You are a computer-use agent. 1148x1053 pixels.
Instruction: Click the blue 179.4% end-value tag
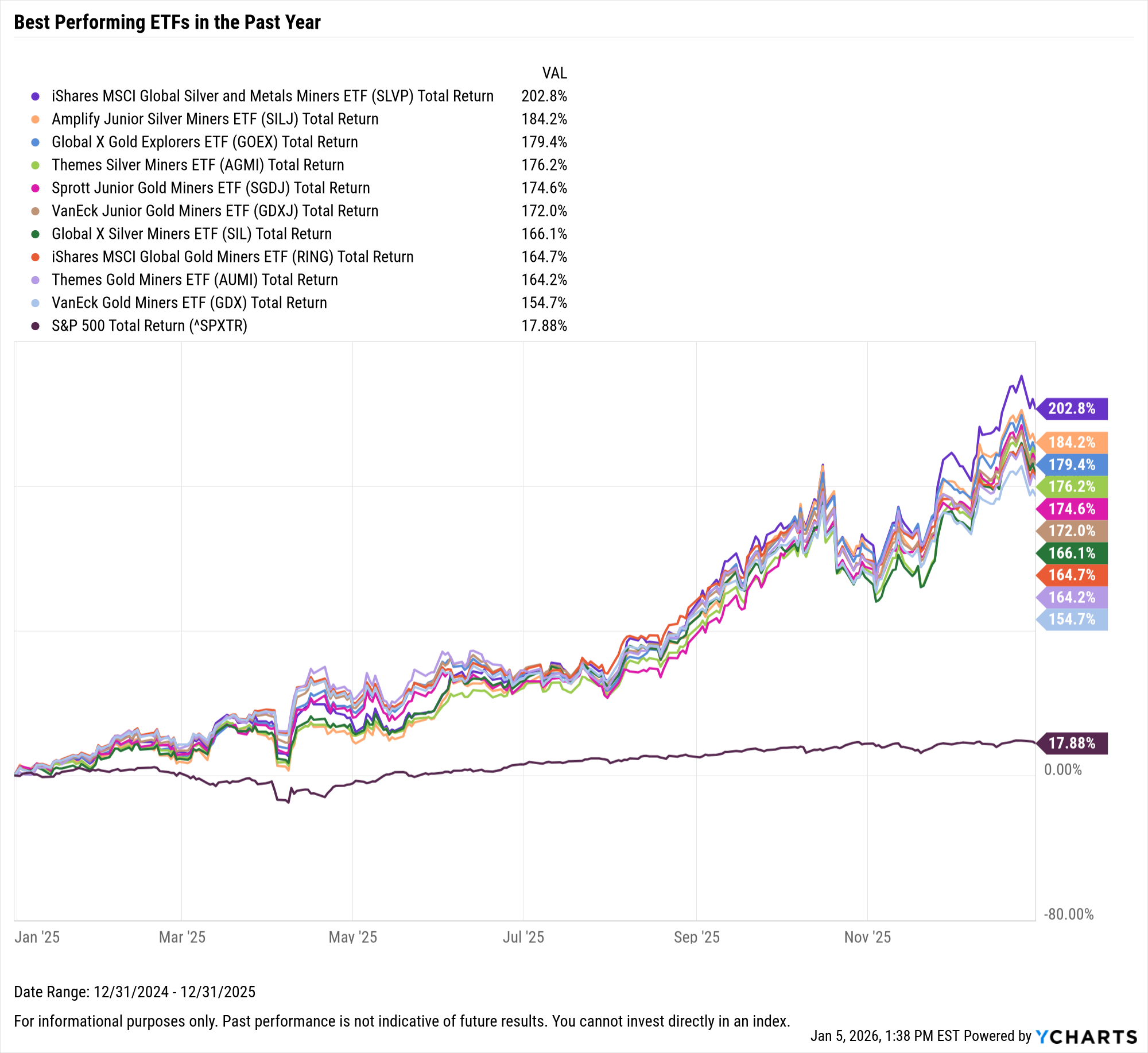[1072, 464]
